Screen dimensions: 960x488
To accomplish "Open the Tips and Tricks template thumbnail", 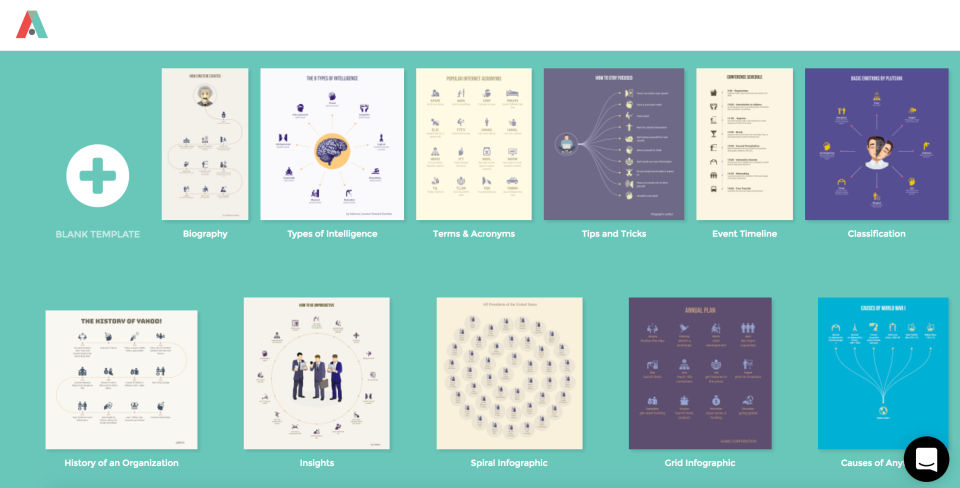I will pos(614,144).
